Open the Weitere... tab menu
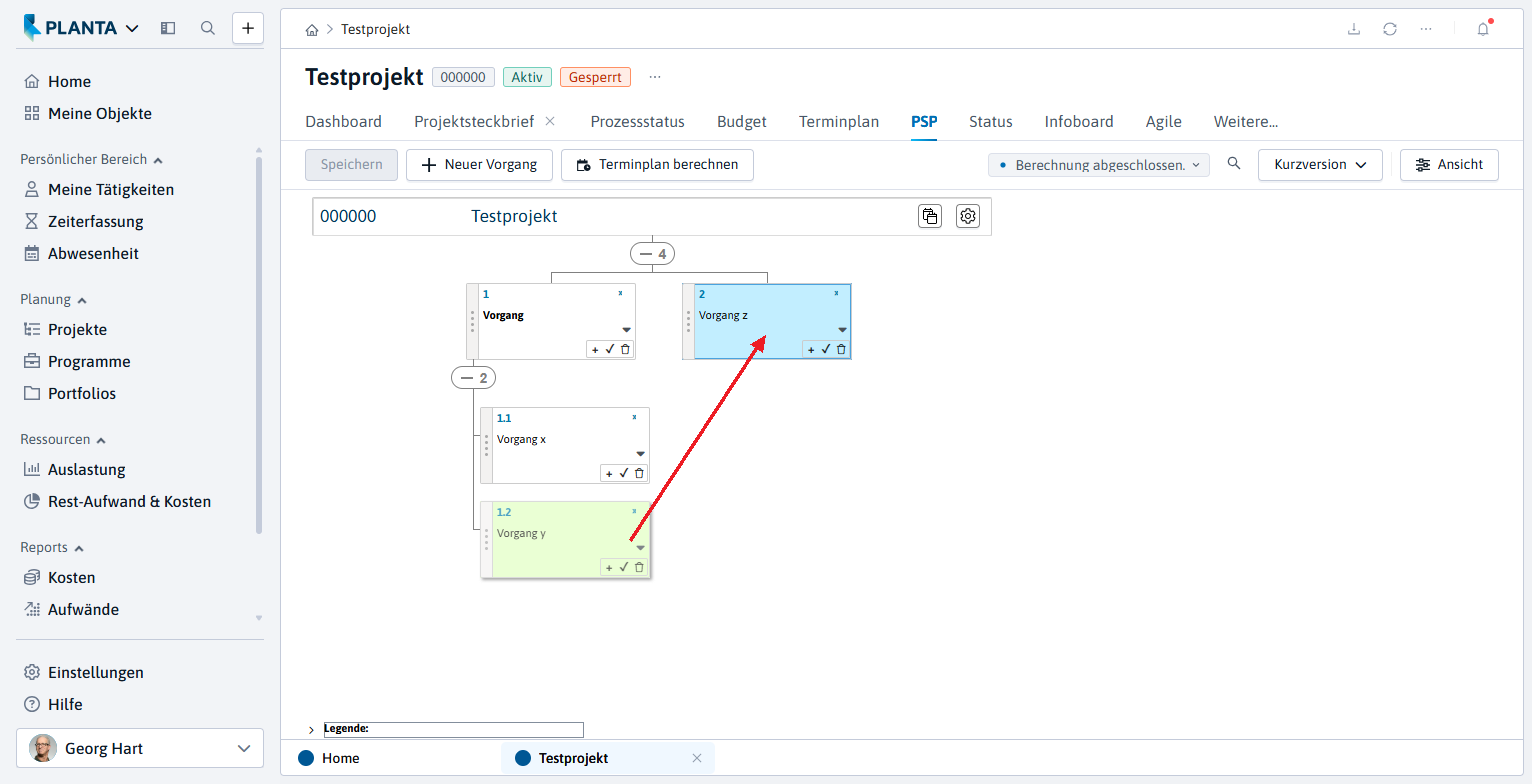Image resolution: width=1532 pixels, height=784 pixels. click(1246, 122)
